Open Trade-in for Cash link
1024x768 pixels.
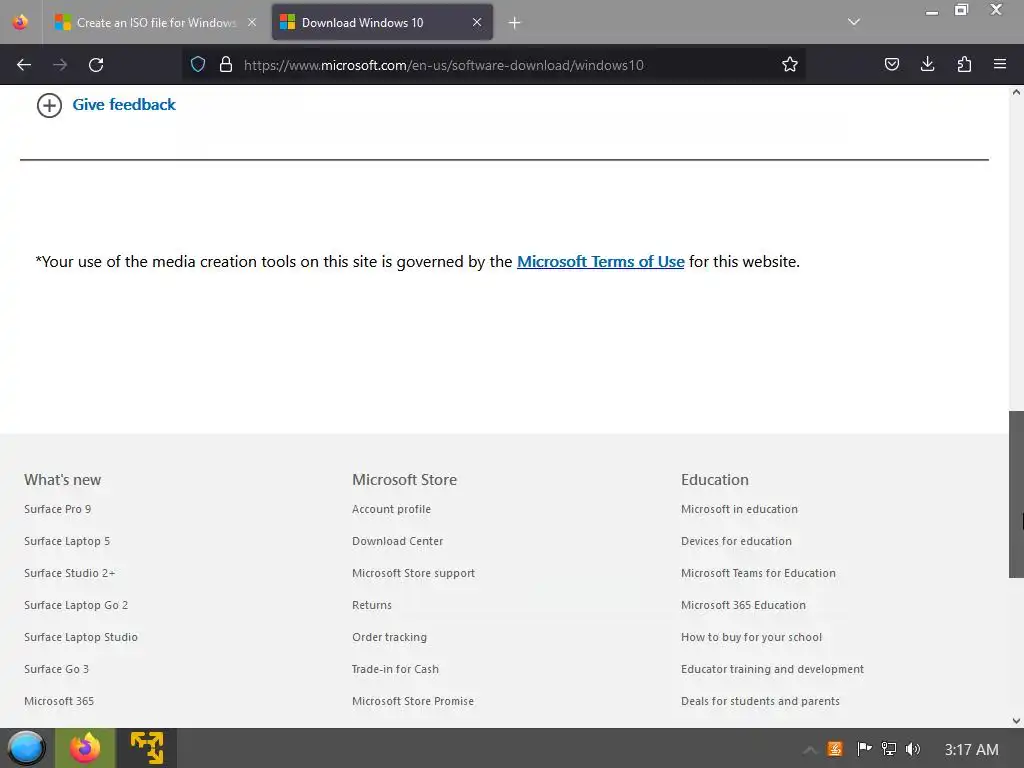tap(395, 669)
